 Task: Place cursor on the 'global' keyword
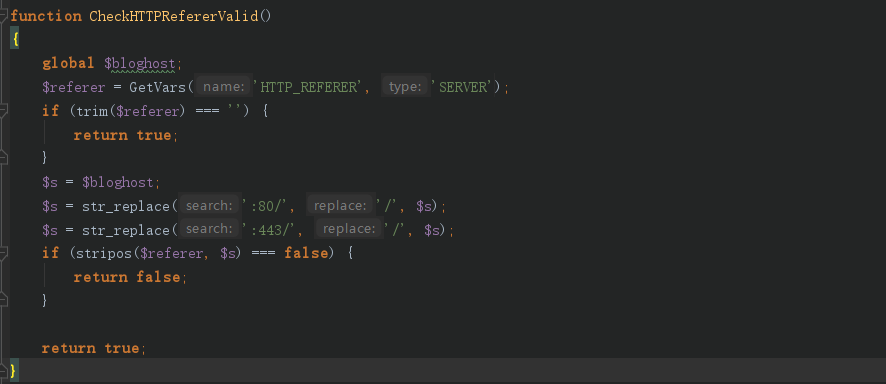[68, 63]
